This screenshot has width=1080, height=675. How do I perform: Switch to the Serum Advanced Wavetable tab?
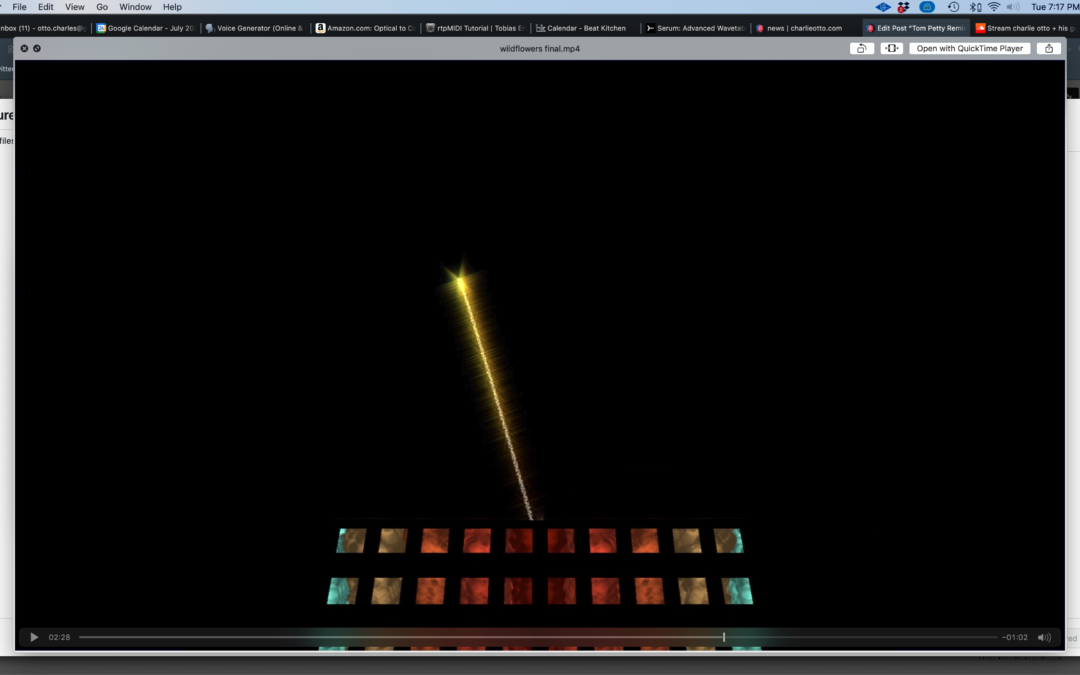[696, 28]
